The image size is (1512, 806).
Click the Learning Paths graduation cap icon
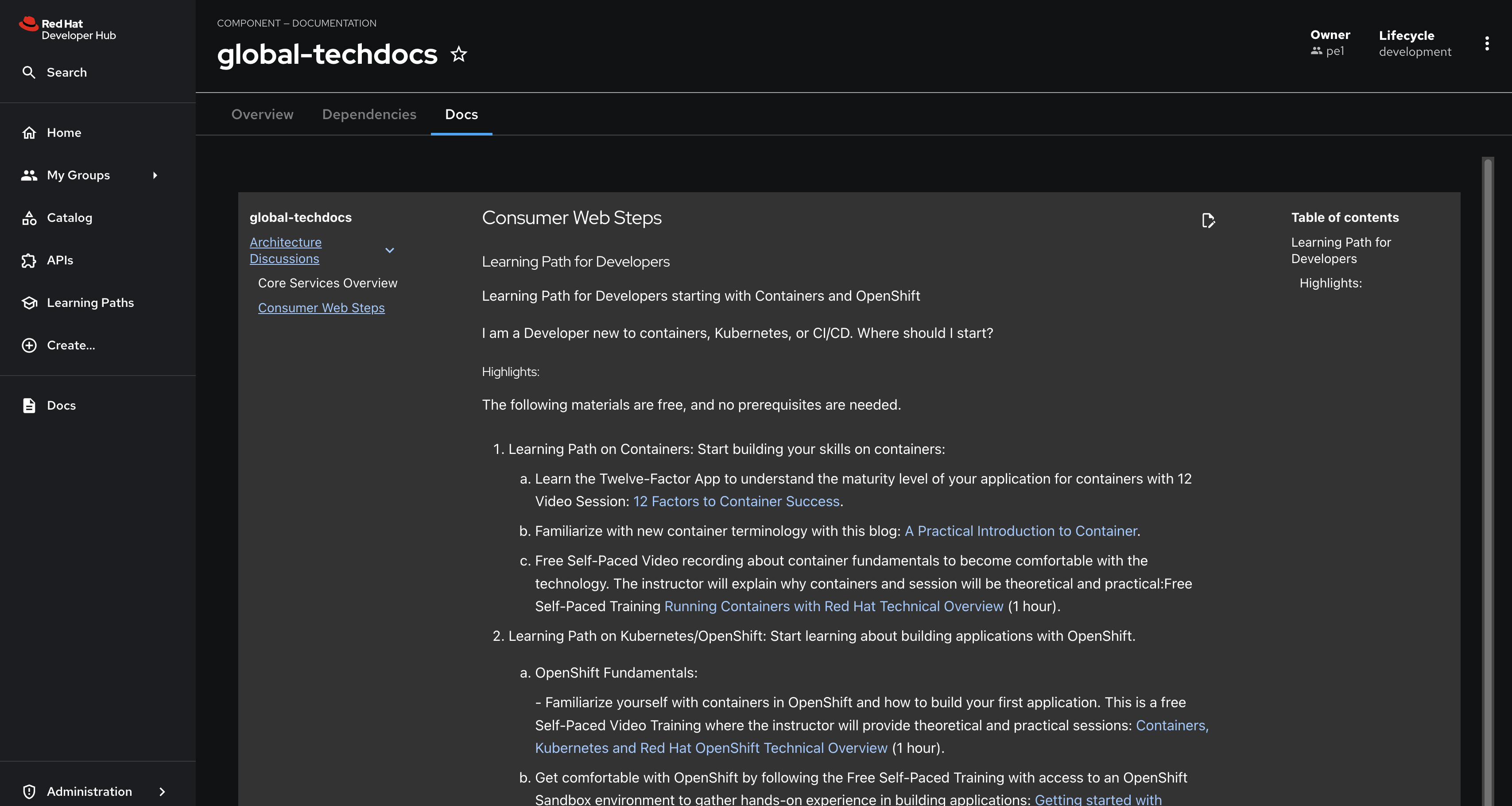coord(29,303)
